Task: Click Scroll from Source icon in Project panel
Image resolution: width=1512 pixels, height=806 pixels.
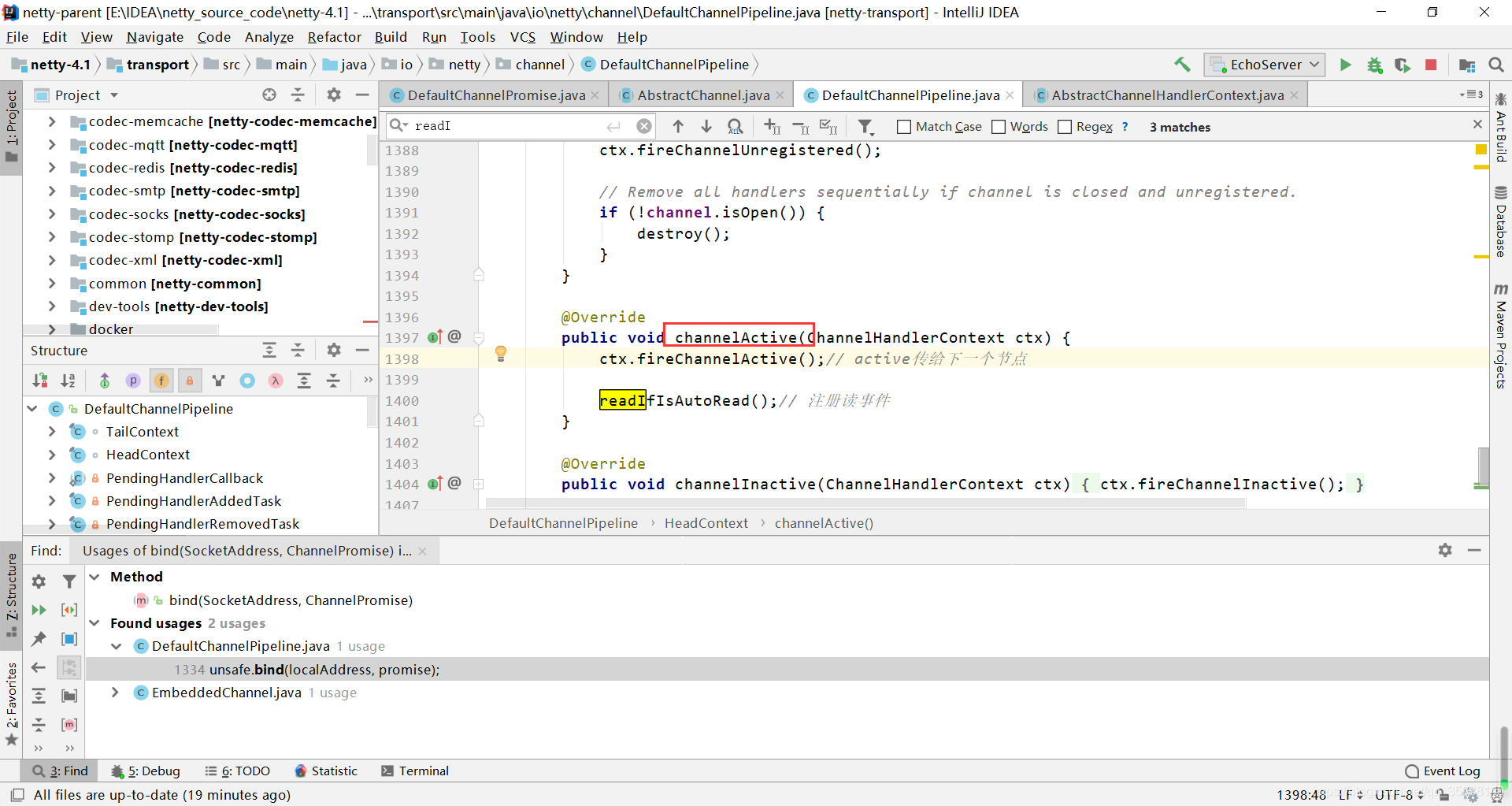Action: [x=269, y=95]
